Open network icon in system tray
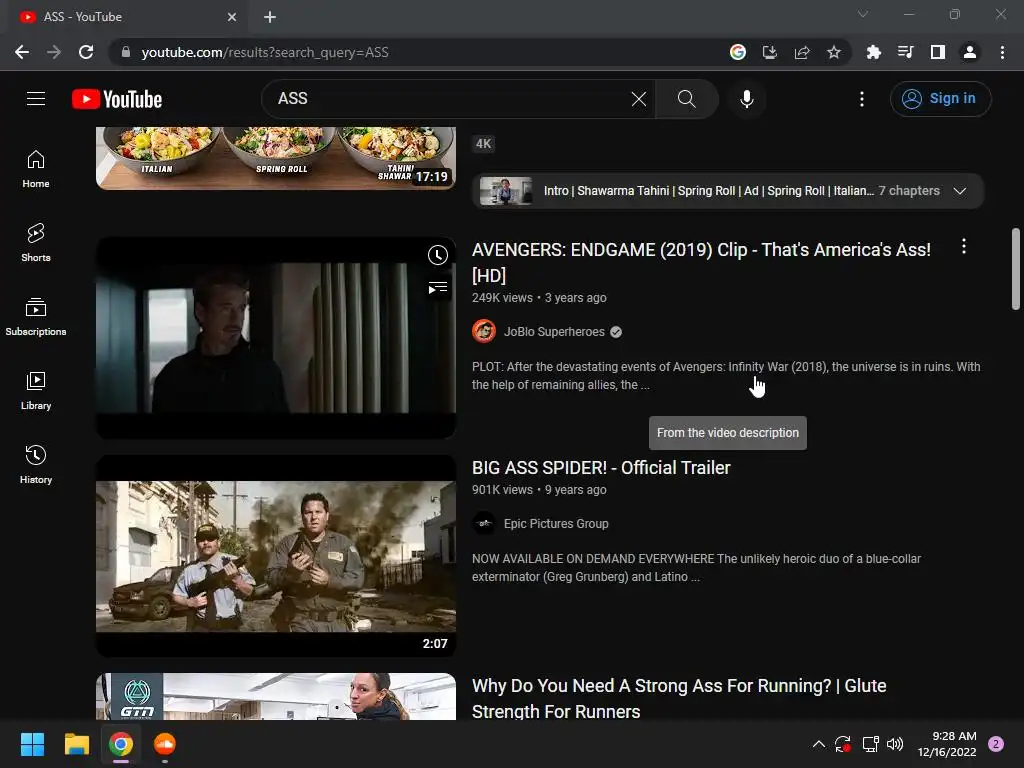The height and width of the screenshot is (768, 1024). point(870,744)
